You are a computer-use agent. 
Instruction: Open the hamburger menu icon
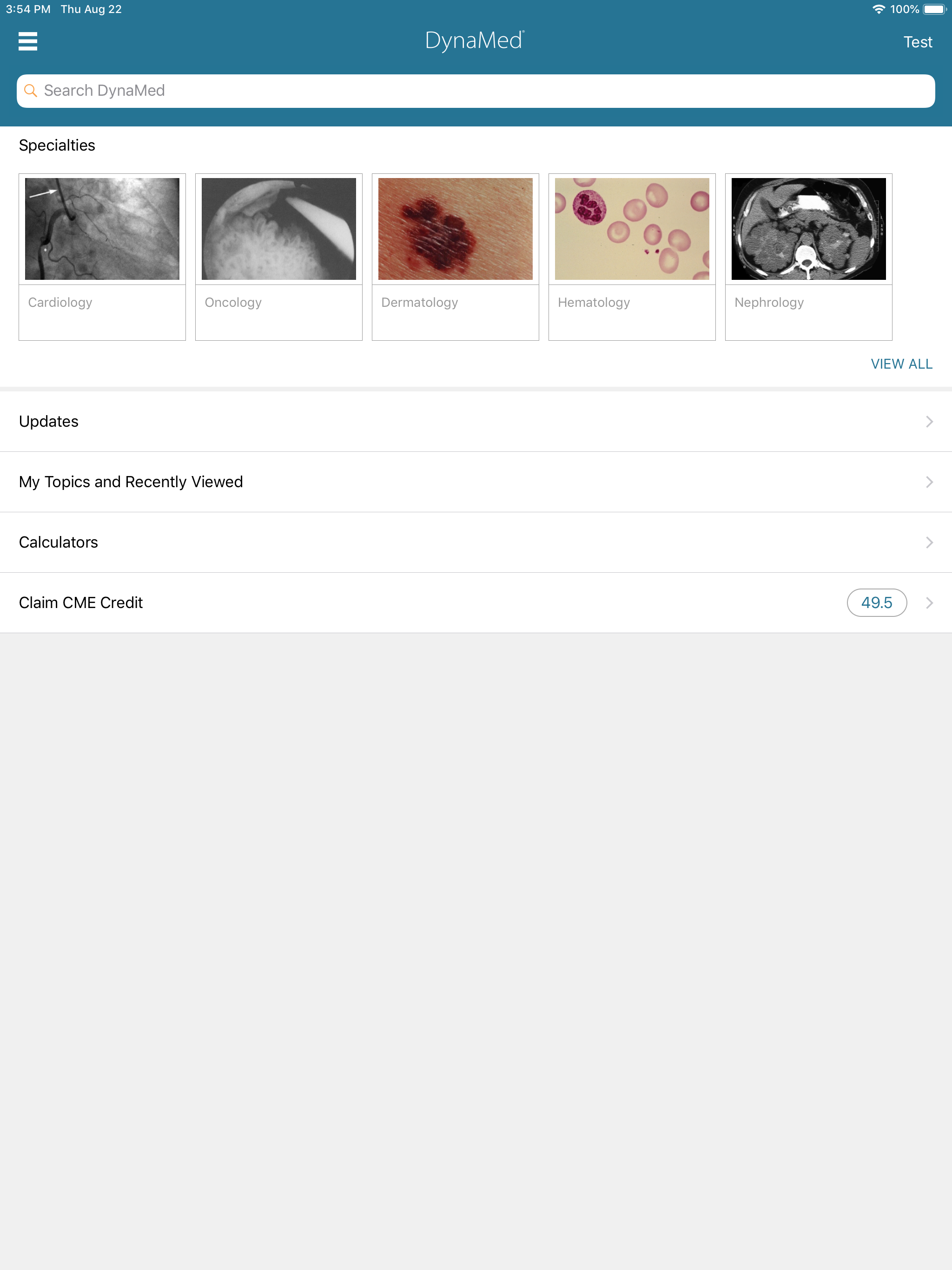[x=27, y=41]
